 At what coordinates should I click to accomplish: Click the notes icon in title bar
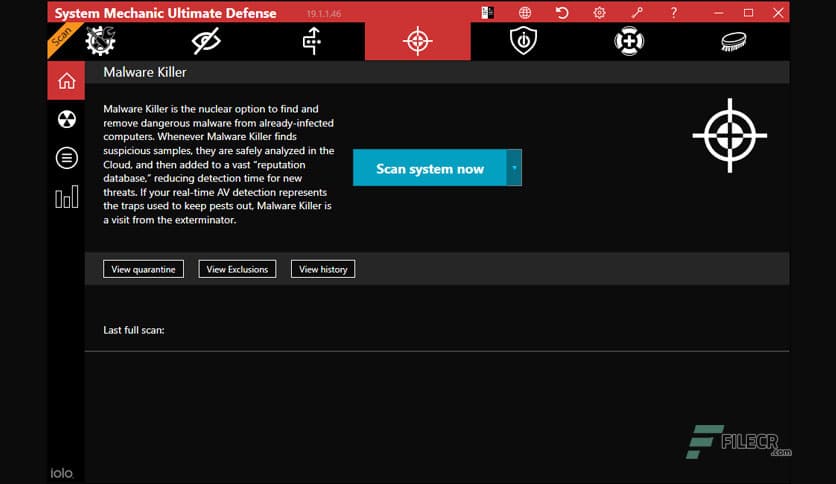click(487, 12)
